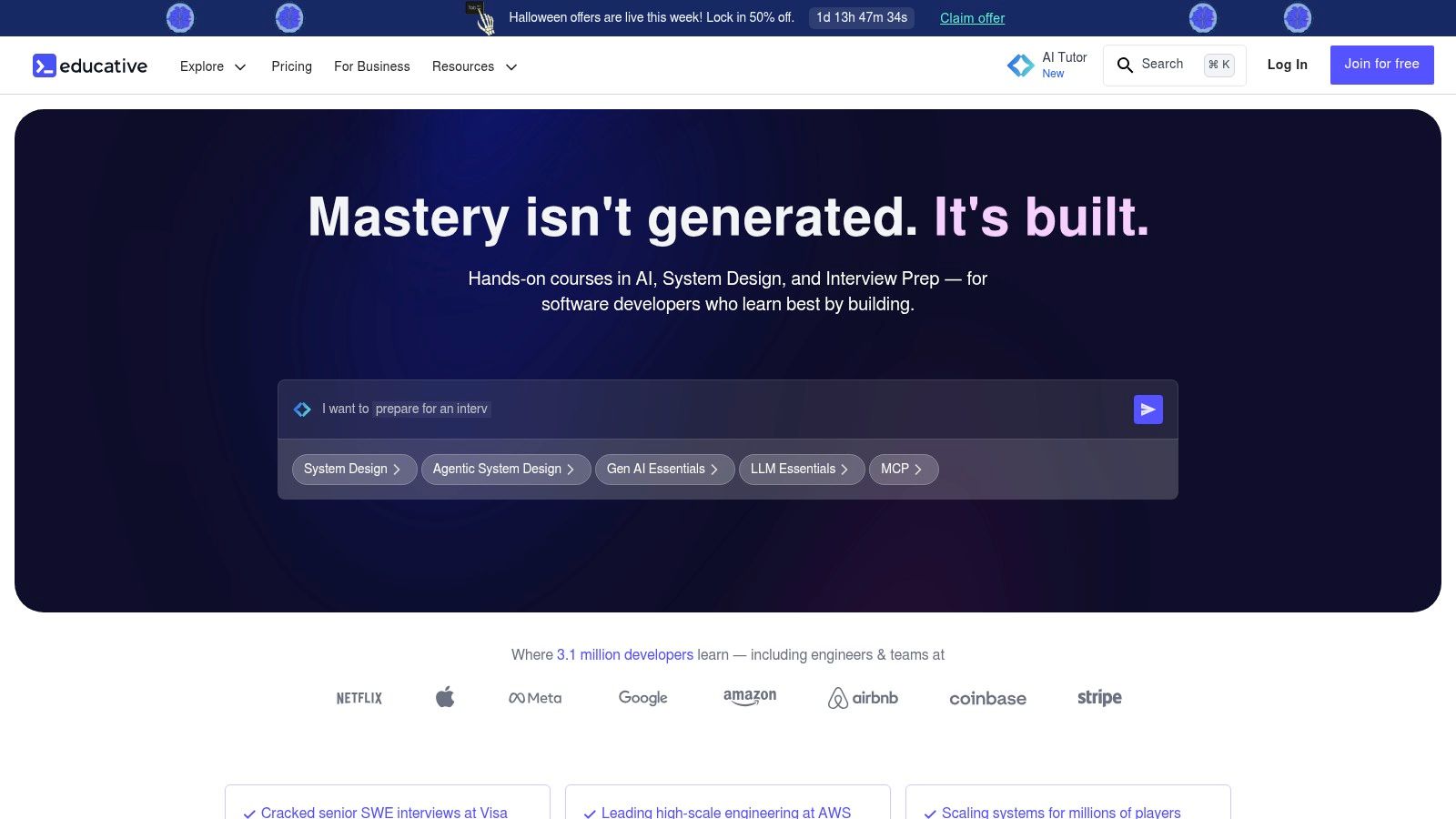Image resolution: width=1456 pixels, height=819 pixels.
Task: Click the Airbnb logo
Action: [863, 698]
